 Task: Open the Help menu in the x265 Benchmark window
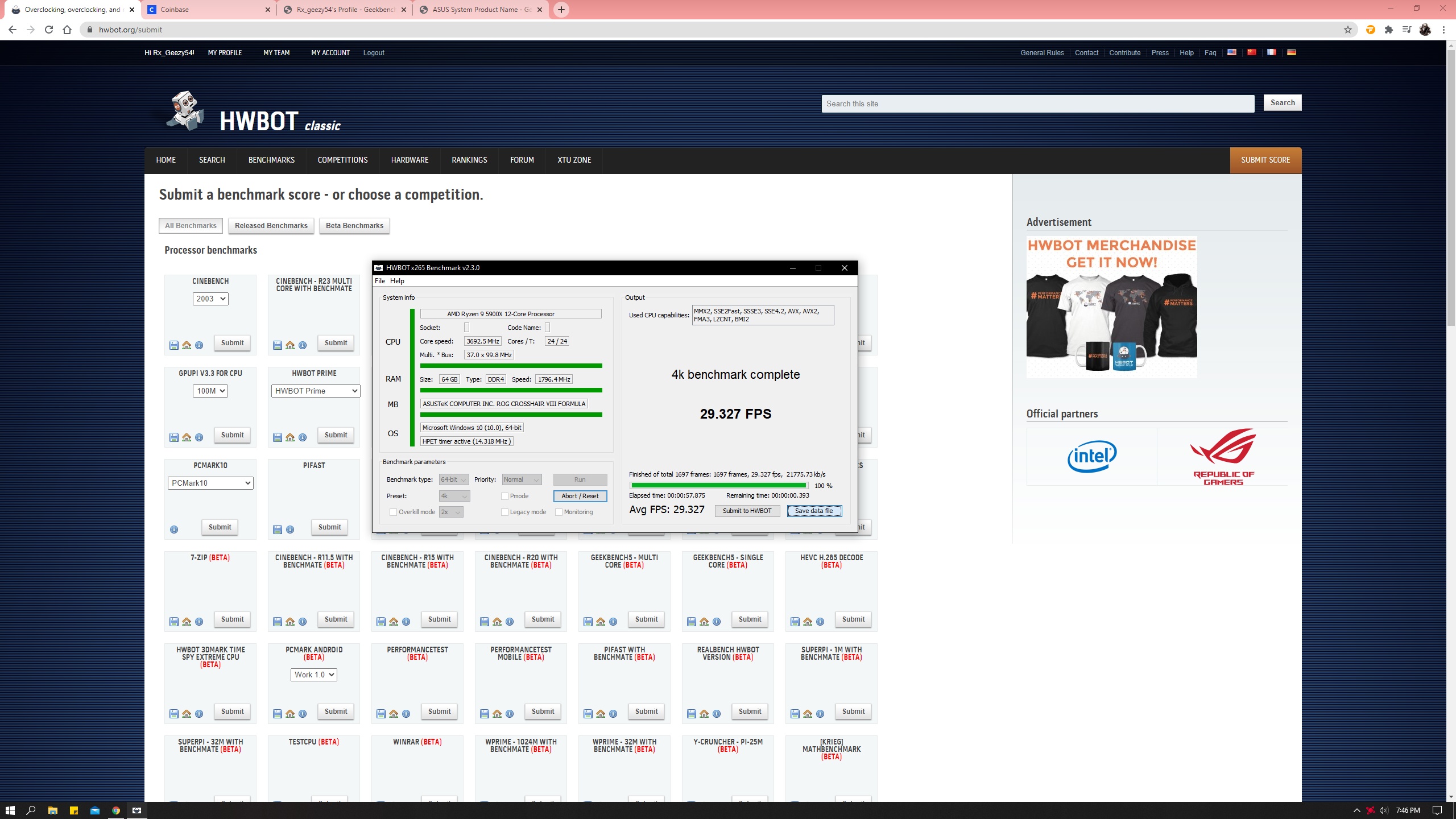click(x=397, y=281)
